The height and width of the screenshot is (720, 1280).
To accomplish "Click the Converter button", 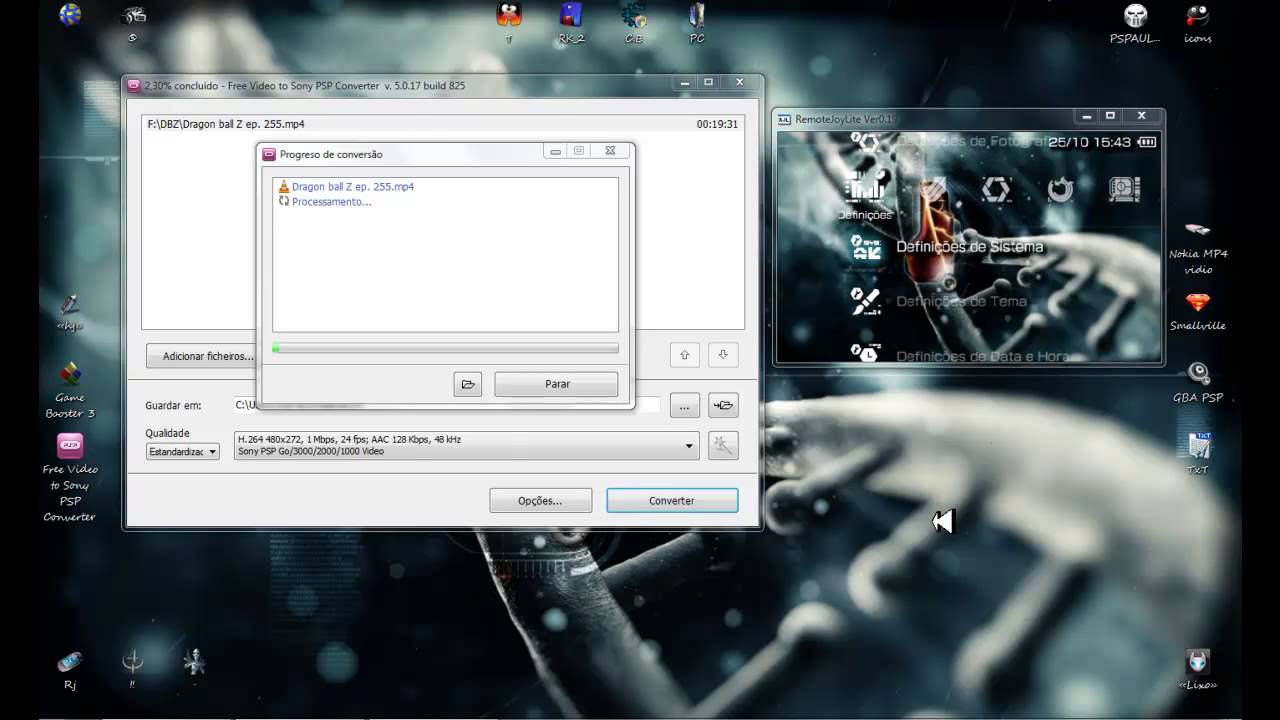I will coord(672,500).
